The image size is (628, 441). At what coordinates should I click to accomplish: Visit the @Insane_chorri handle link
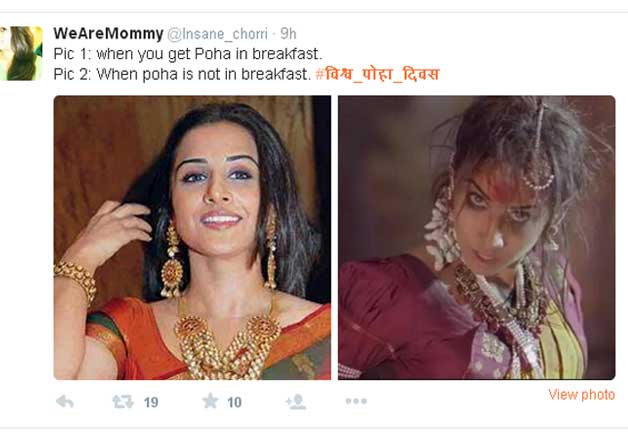pyautogui.click(x=217, y=34)
